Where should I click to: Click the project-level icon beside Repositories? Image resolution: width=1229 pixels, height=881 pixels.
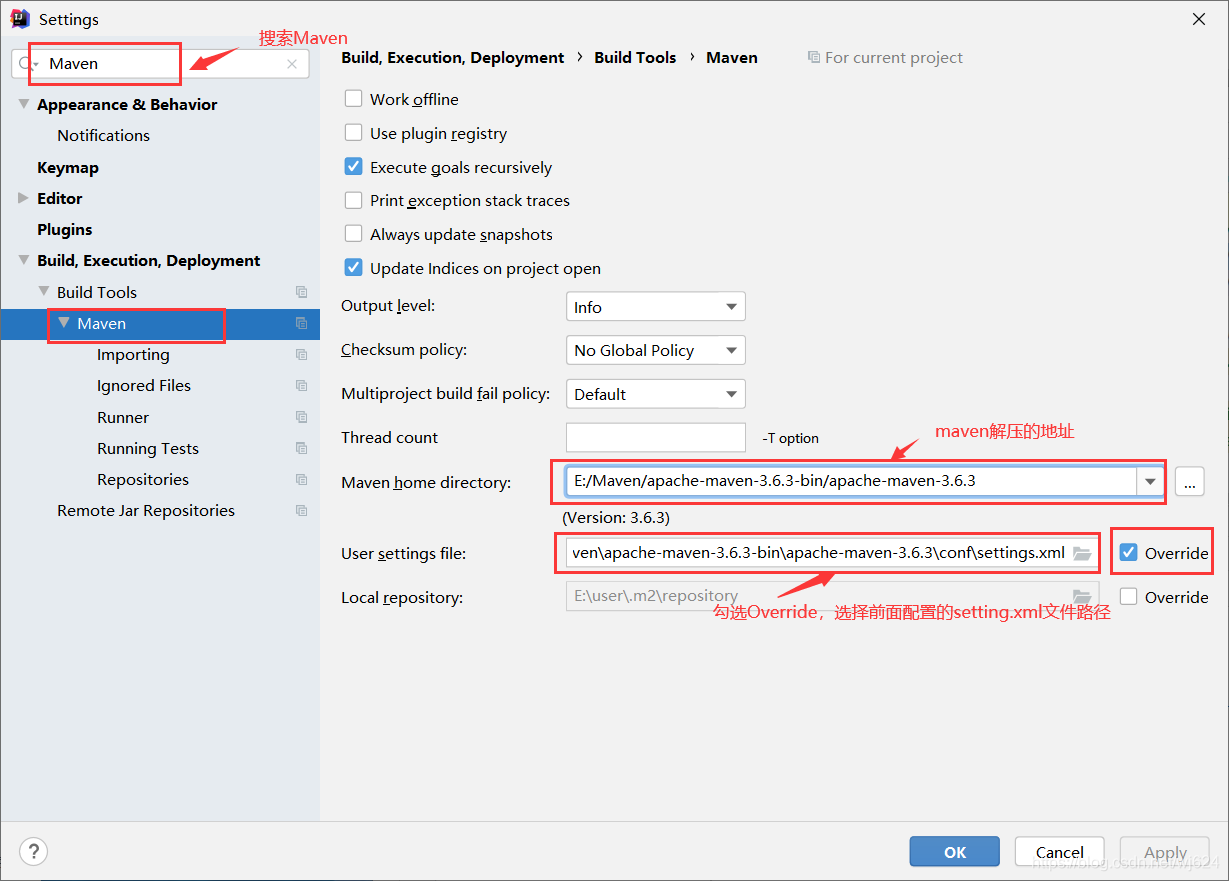pyautogui.click(x=301, y=479)
